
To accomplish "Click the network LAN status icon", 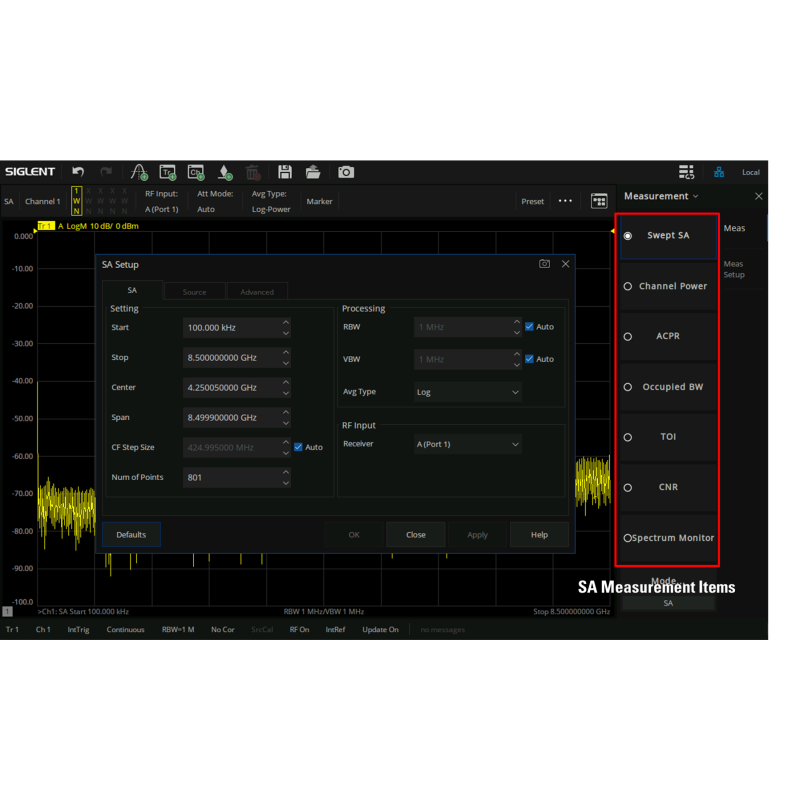I will (x=719, y=172).
